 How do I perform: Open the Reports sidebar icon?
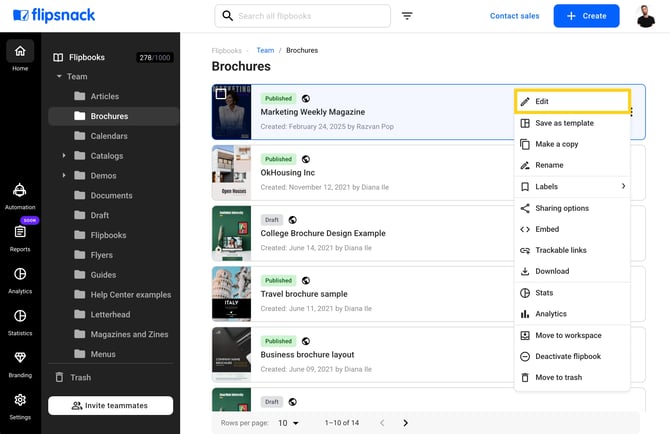point(20,235)
